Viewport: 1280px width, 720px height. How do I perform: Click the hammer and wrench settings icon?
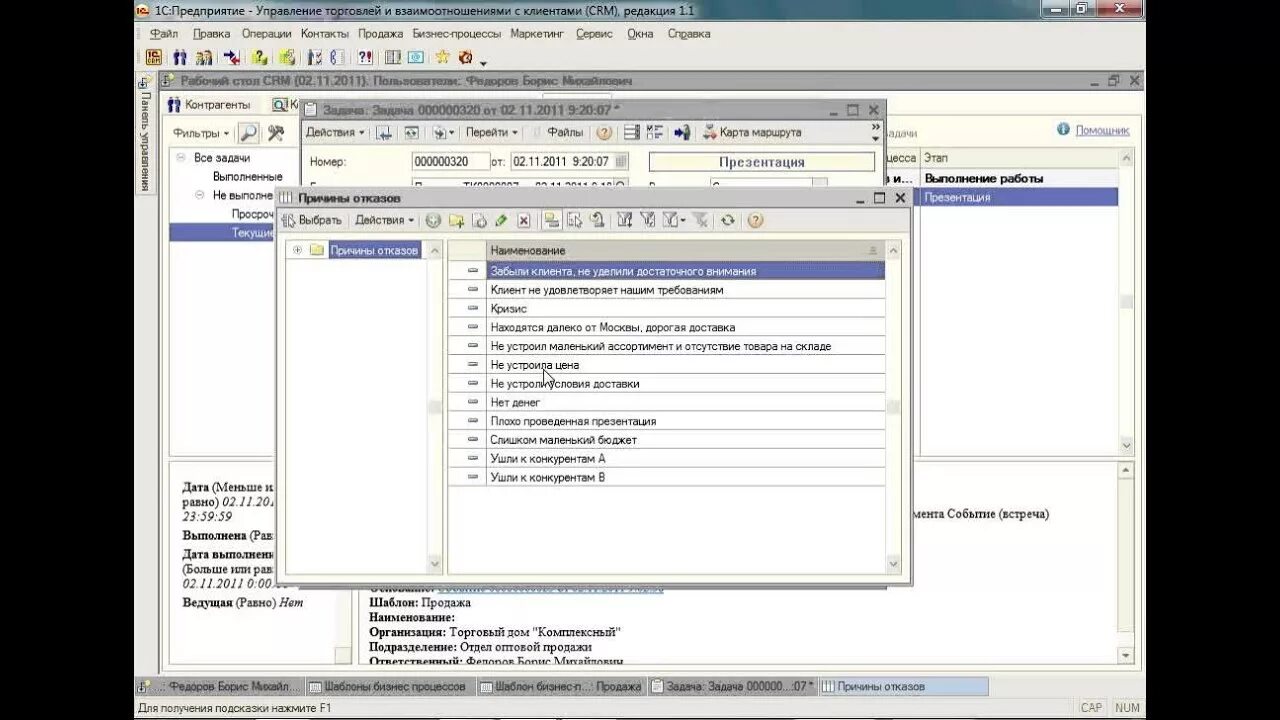click(275, 133)
